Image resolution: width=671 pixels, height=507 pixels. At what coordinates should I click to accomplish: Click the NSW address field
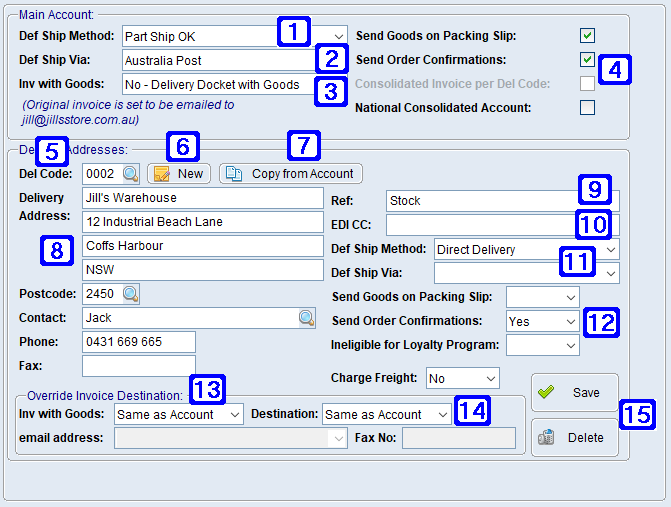click(203, 270)
